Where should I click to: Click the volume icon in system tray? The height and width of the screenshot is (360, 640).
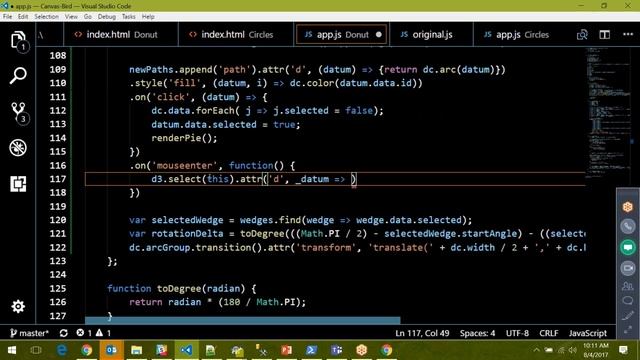[573, 350]
